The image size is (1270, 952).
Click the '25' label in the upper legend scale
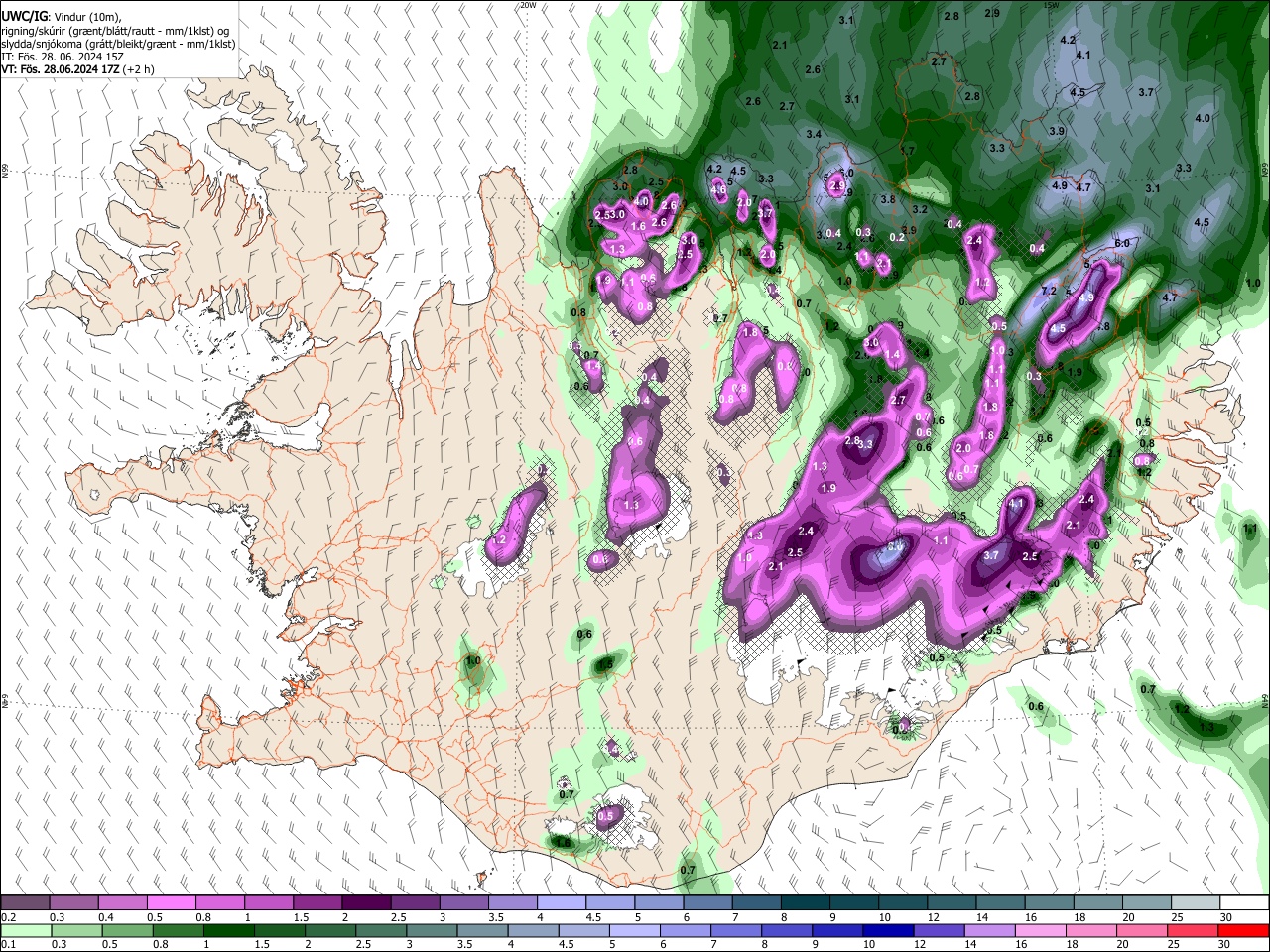point(1177,917)
